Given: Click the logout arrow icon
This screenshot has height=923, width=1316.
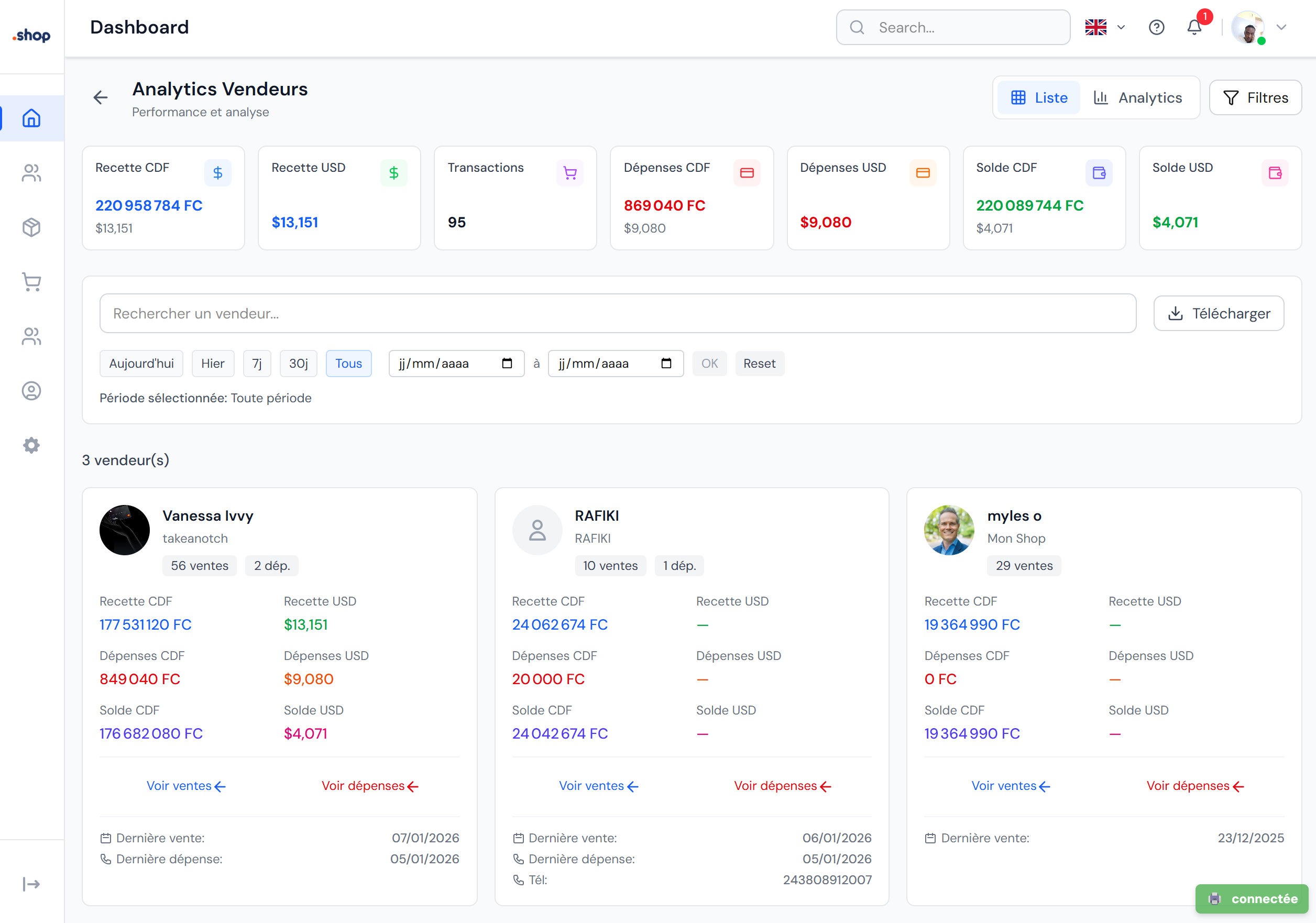Looking at the screenshot, I should [x=31, y=884].
